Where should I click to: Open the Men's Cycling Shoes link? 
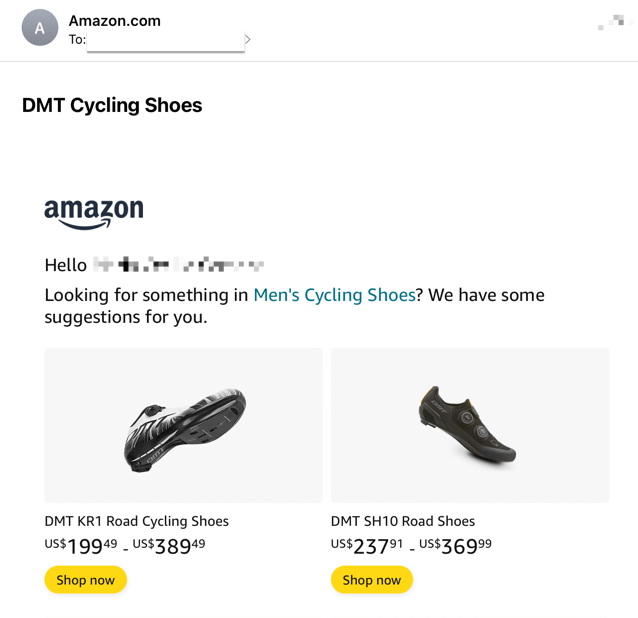(334, 295)
